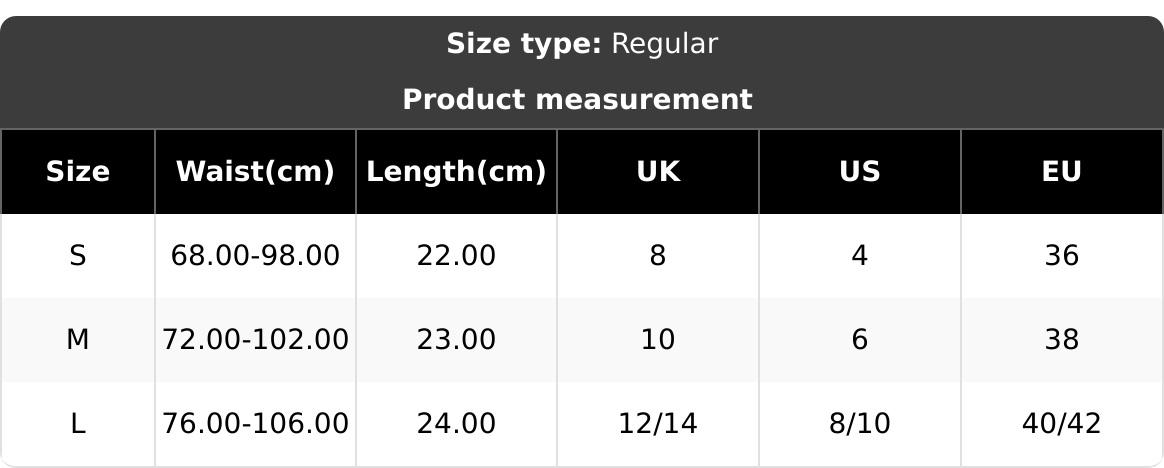1164x468 pixels.
Task: Click the UK column header
Action: pos(658,172)
